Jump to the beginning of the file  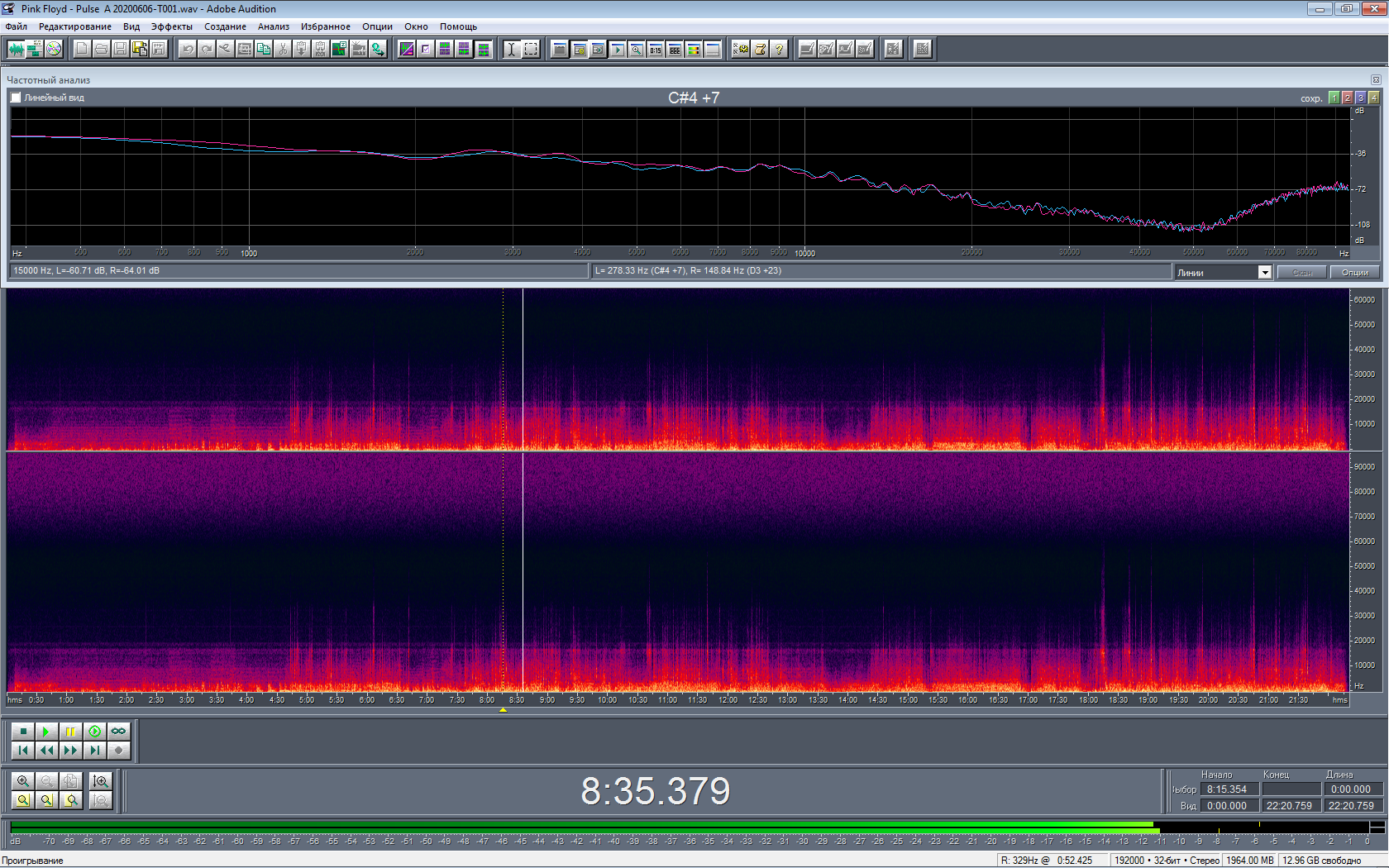23,750
